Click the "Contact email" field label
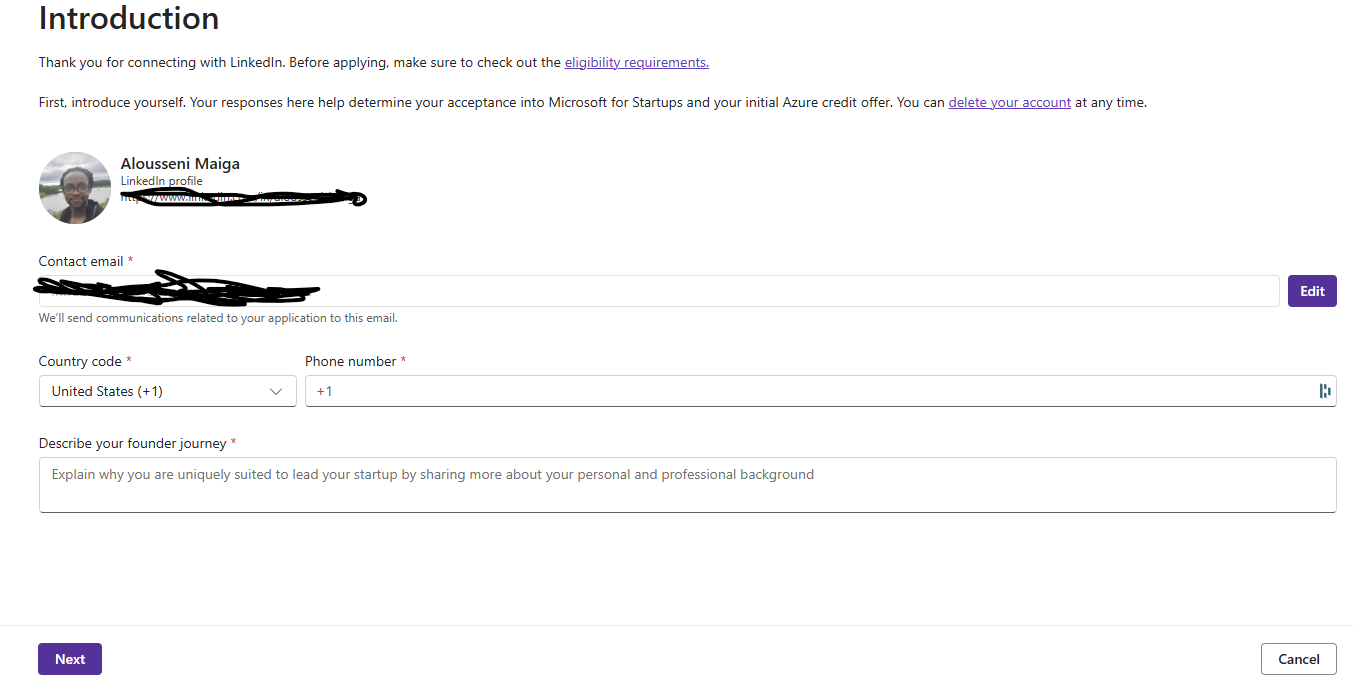The image size is (1353, 690). pyautogui.click(x=81, y=261)
